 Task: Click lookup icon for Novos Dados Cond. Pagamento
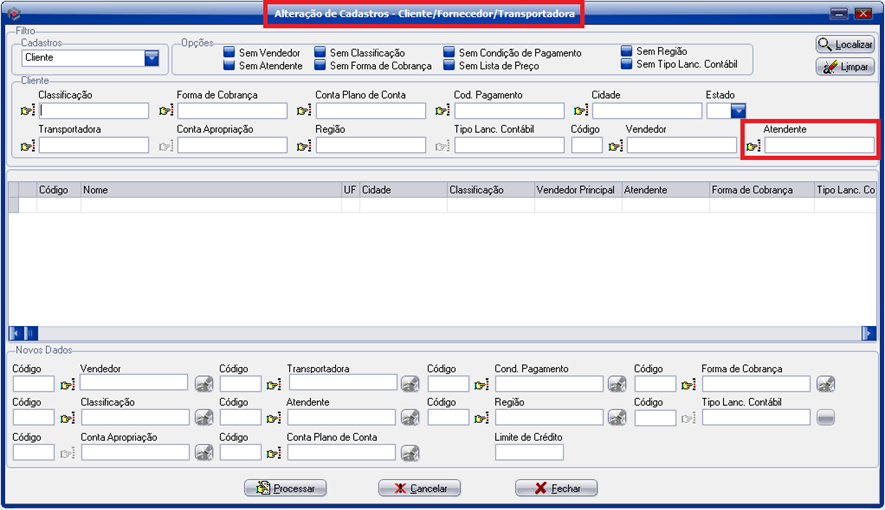[481, 384]
